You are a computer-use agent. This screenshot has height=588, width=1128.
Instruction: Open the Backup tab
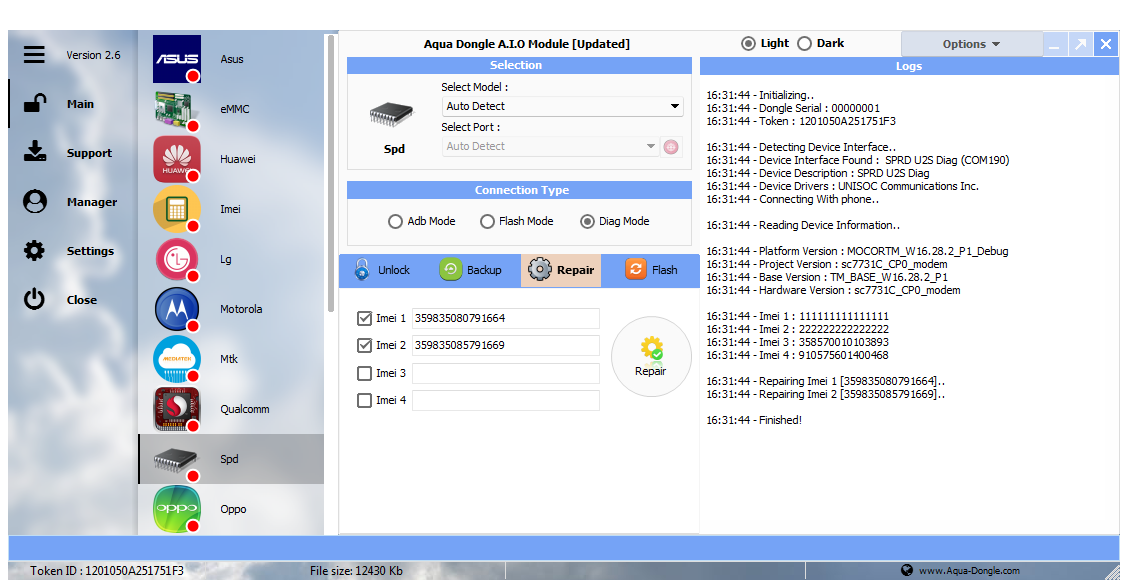(x=471, y=270)
